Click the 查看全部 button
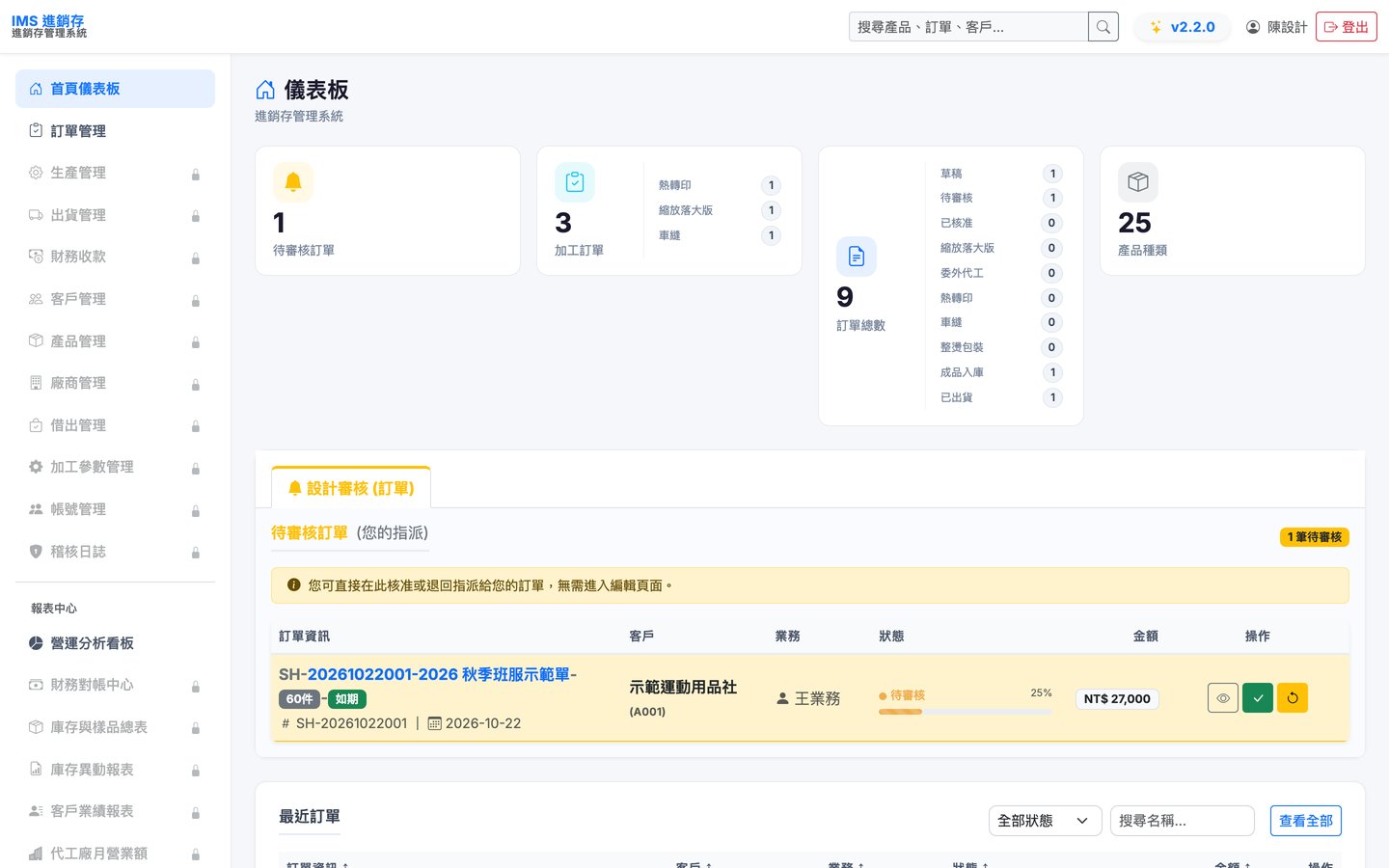This screenshot has height=868, width=1389. pyautogui.click(x=1306, y=821)
